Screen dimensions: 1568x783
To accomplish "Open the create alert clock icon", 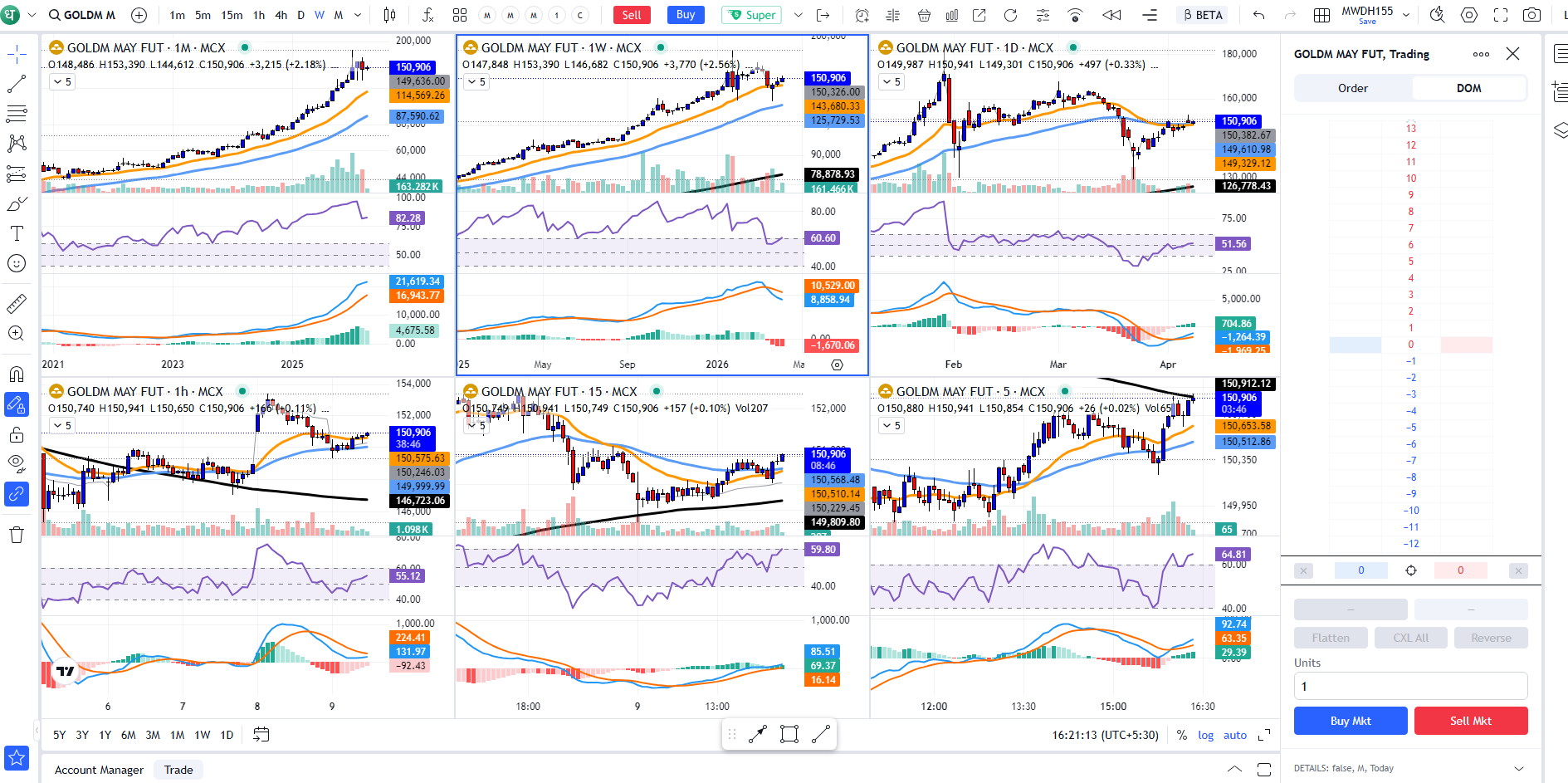I will click(862, 15).
